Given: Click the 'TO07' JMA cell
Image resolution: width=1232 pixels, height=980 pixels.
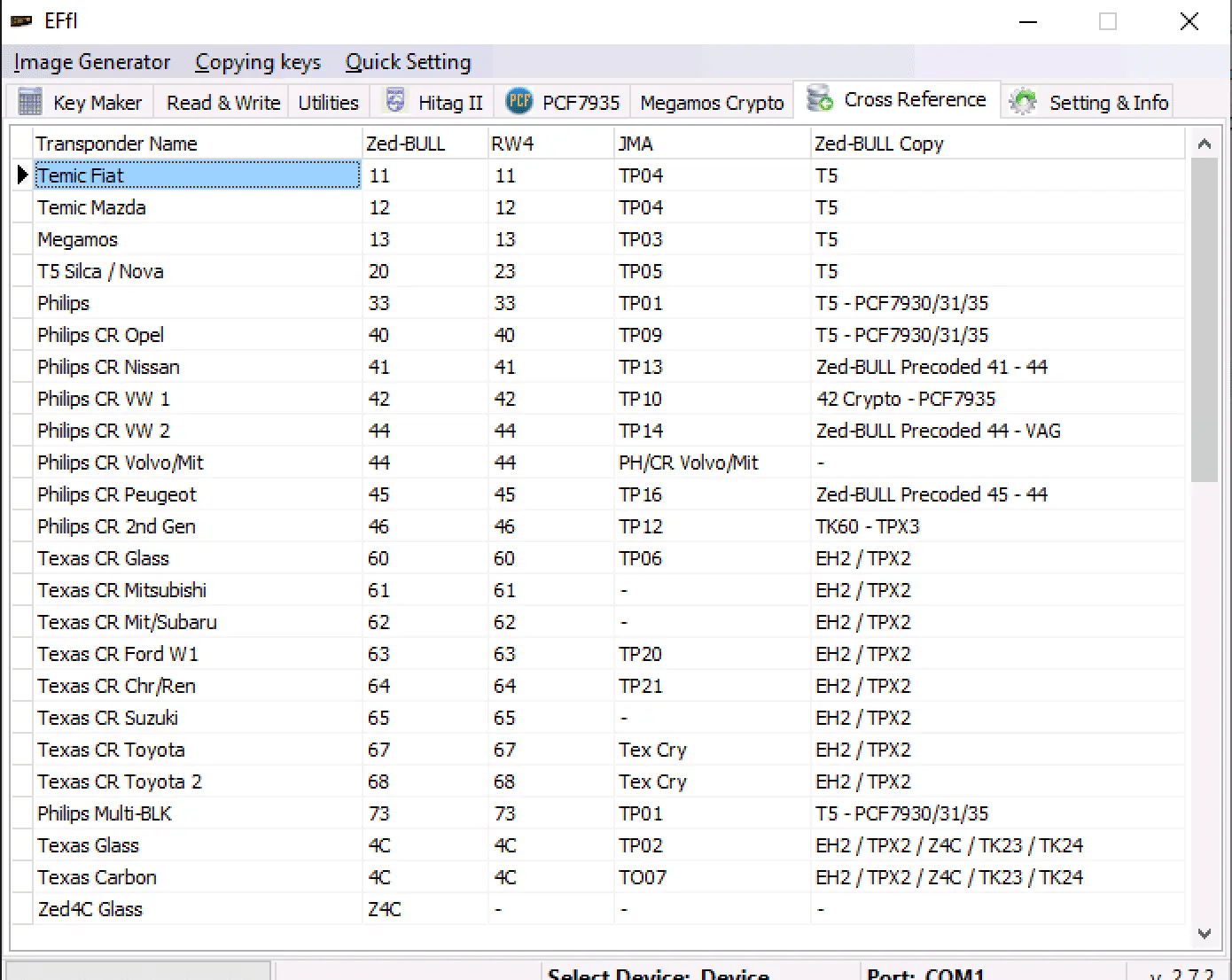Looking at the screenshot, I should click(x=712, y=877).
